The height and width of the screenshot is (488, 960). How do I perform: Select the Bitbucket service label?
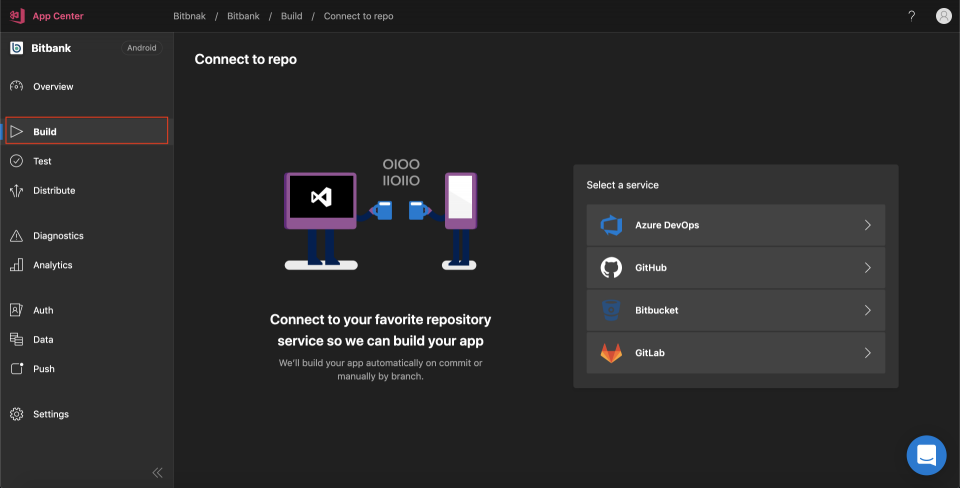pyautogui.click(x=656, y=310)
